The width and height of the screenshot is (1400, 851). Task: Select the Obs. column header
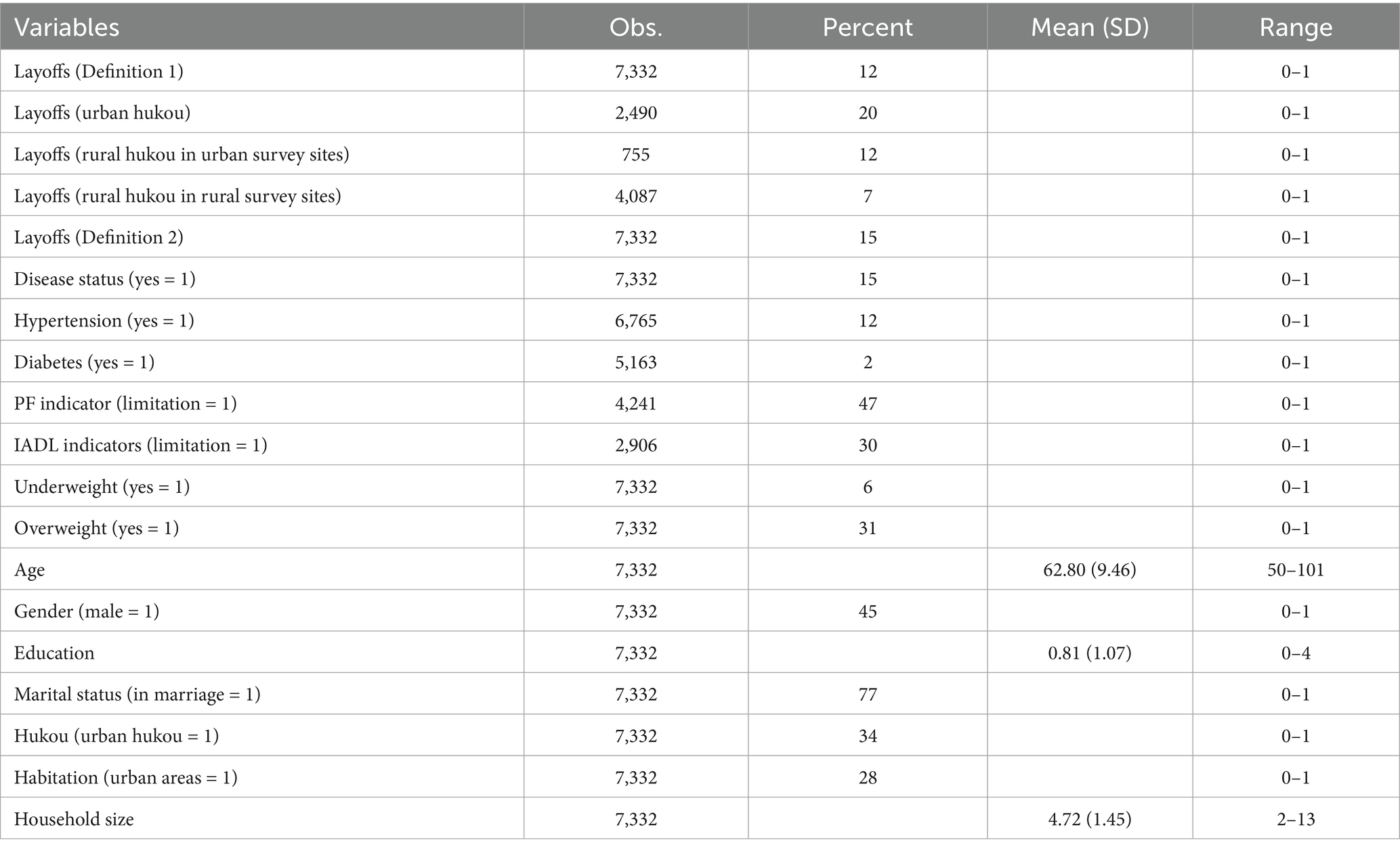tap(635, 27)
